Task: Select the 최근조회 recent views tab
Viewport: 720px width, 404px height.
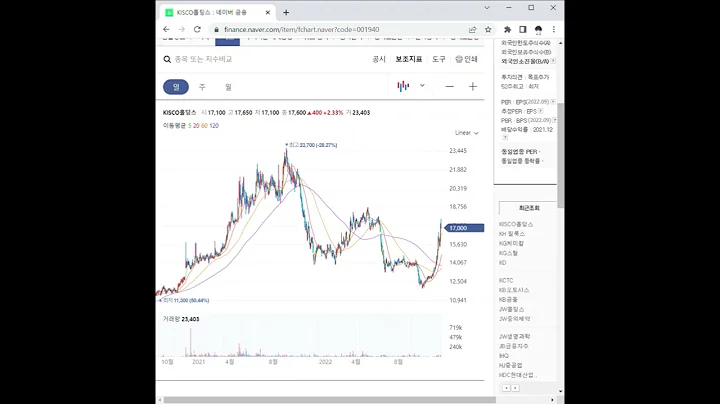Action: (529, 208)
